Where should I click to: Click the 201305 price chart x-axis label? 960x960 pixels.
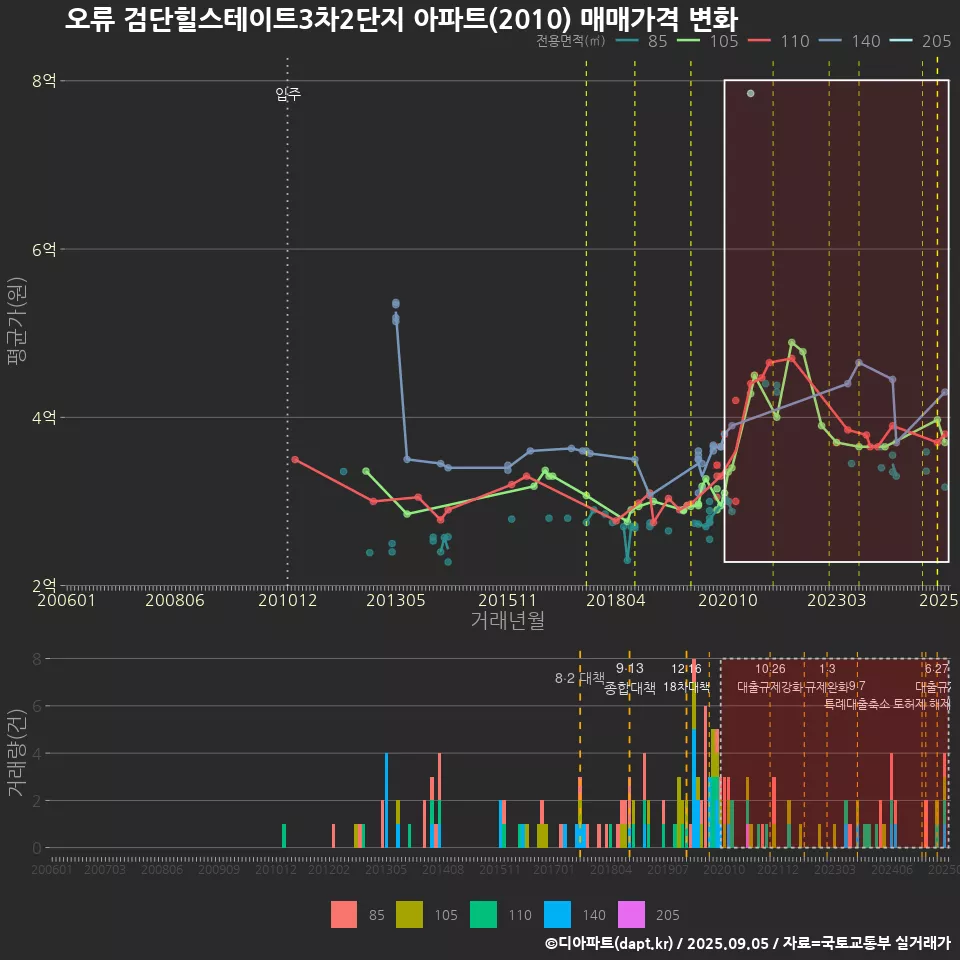396,600
